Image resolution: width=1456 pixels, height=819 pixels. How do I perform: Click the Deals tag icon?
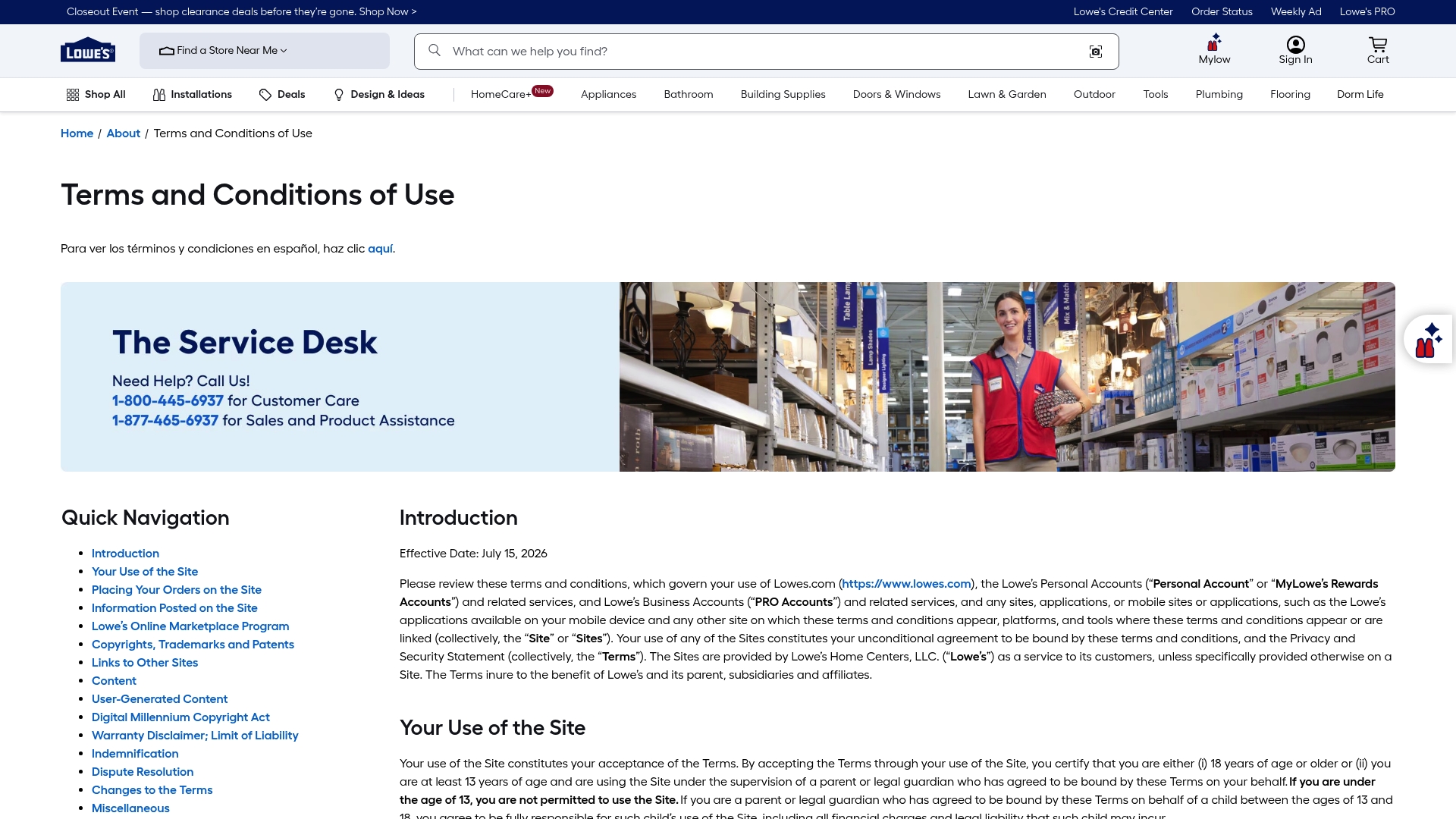(265, 95)
